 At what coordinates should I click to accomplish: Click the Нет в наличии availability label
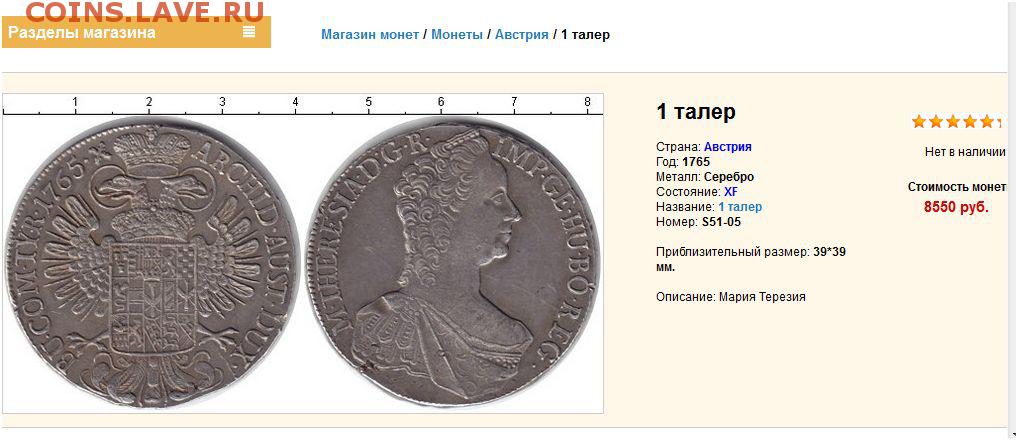point(965,152)
